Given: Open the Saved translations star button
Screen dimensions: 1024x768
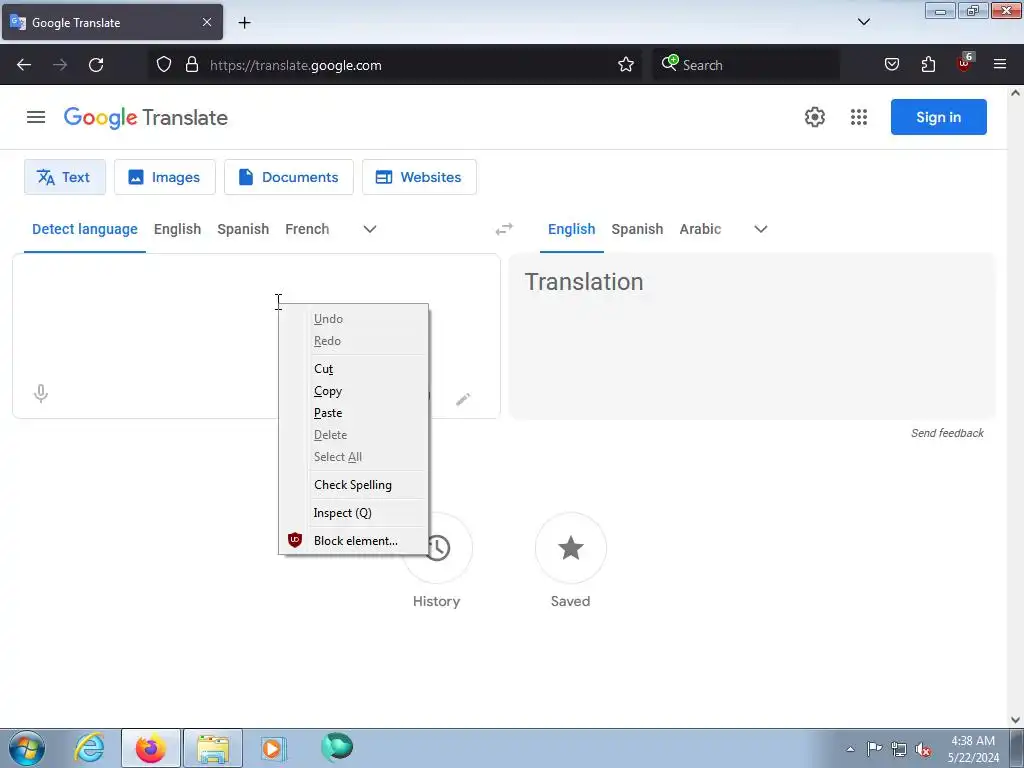Looking at the screenshot, I should 570,548.
